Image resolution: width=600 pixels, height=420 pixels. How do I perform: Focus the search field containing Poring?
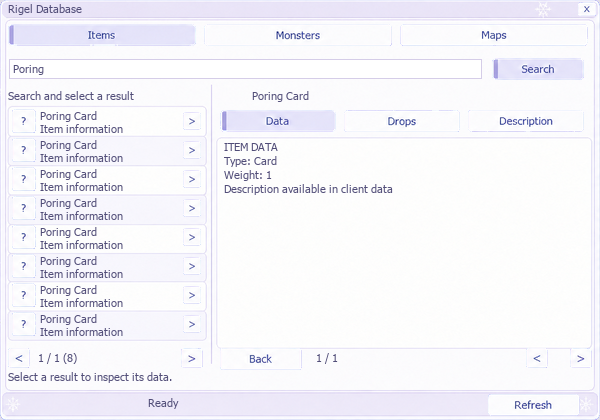245,69
